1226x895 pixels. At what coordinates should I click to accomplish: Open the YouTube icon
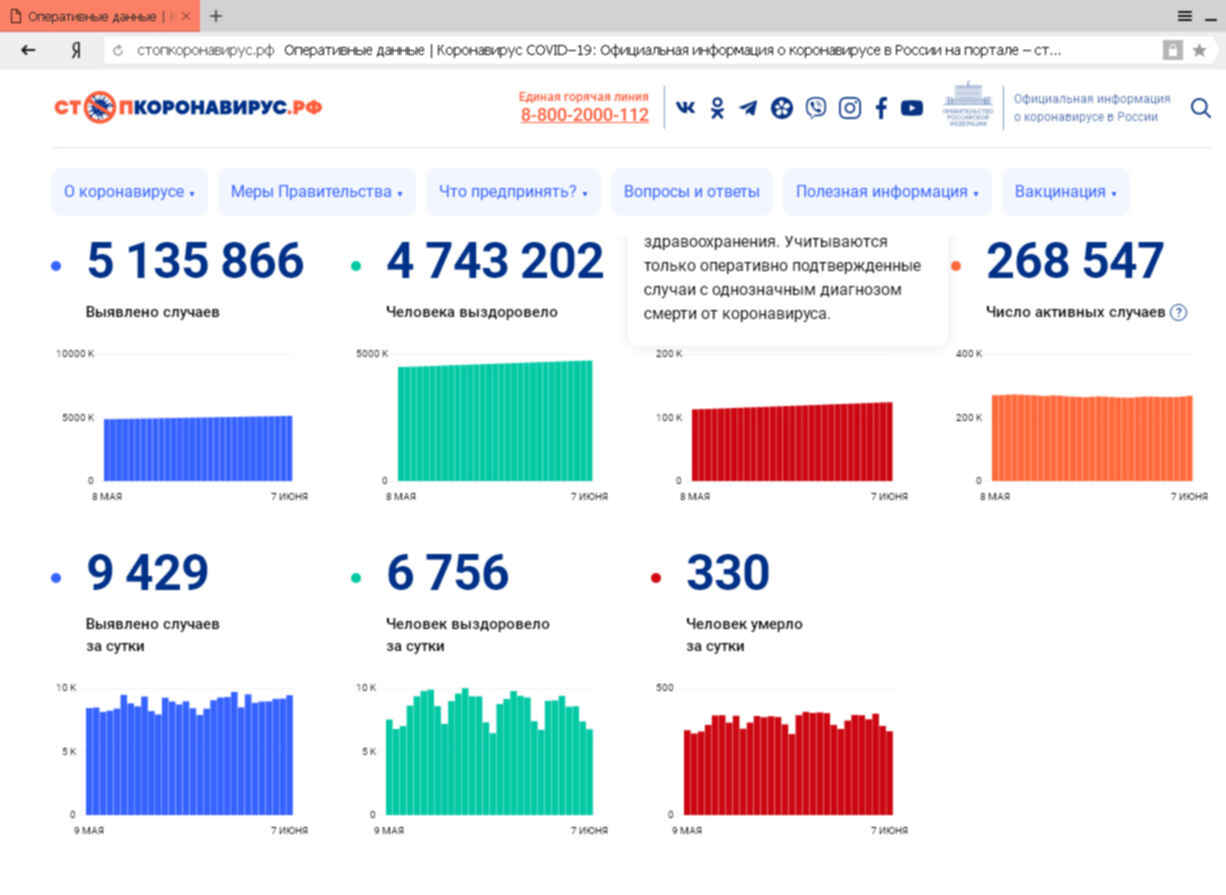click(912, 108)
